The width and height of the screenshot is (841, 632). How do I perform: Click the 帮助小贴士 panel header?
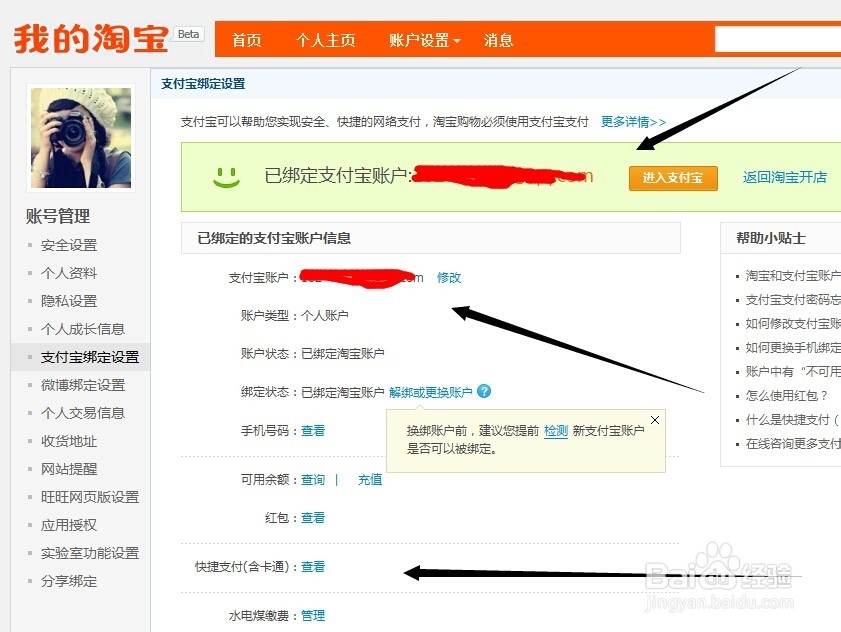[771, 238]
